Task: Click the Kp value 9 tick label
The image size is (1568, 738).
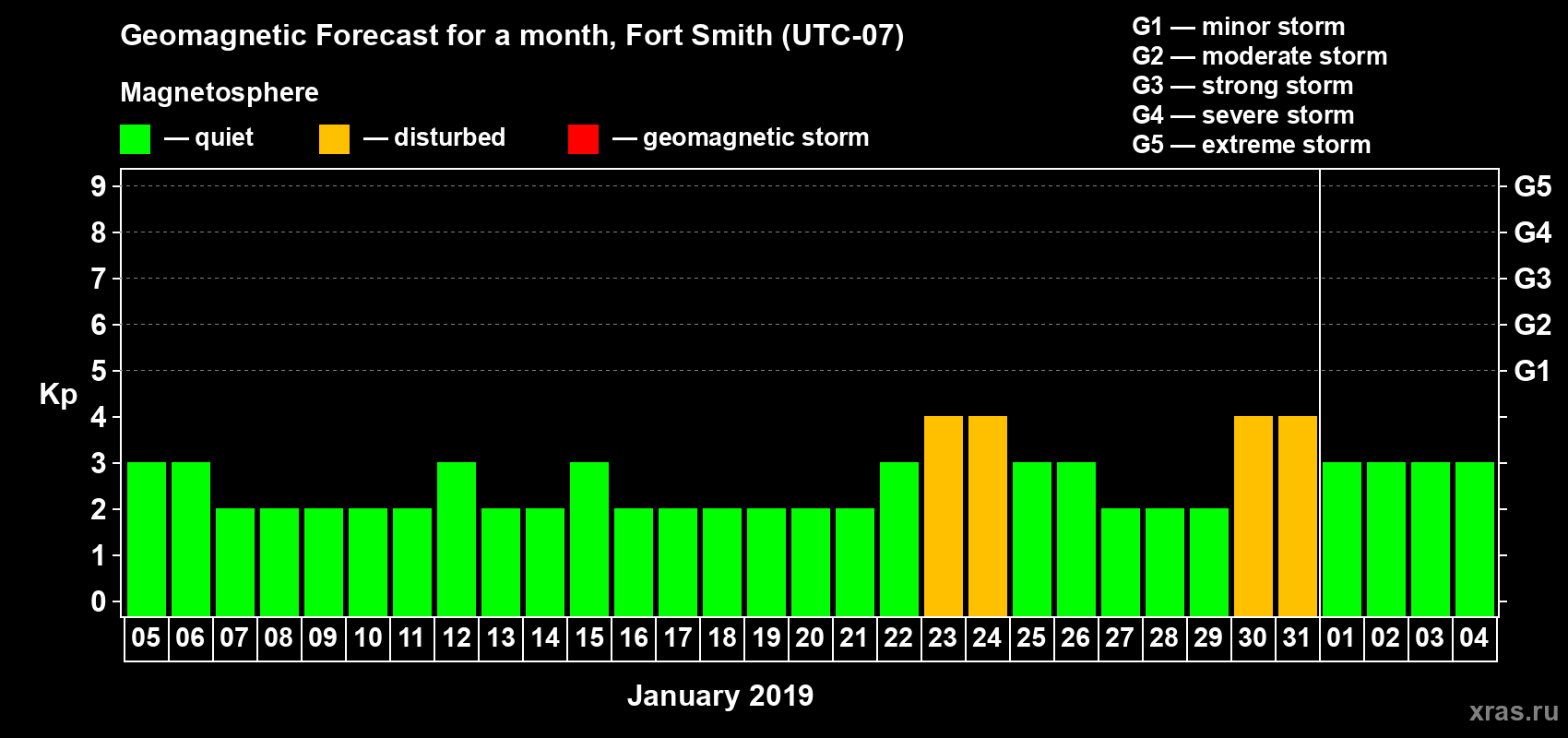Action: click(x=99, y=186)
